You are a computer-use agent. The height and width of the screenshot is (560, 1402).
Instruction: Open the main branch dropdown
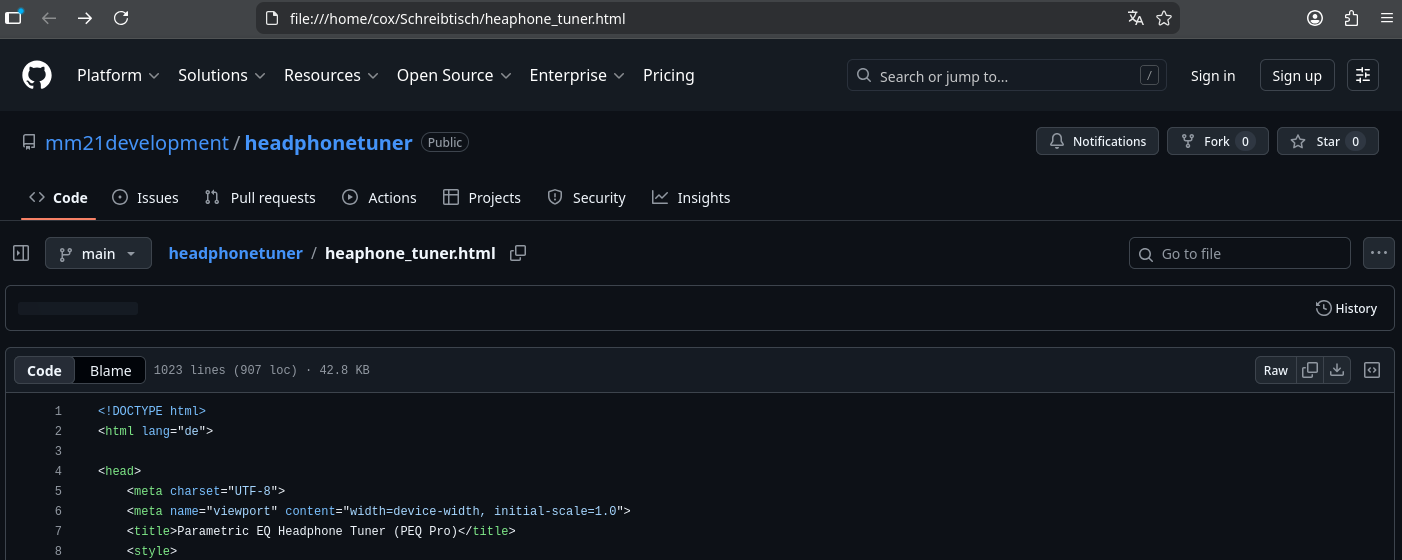(x=98, y=253)
